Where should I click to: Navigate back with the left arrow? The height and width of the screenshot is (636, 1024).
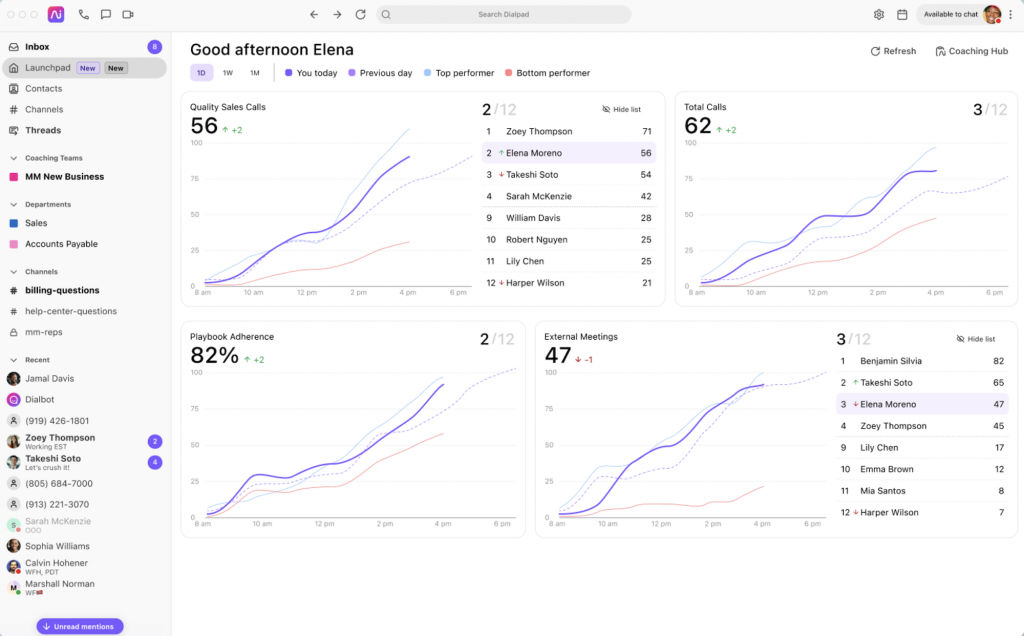pos(314,15)
